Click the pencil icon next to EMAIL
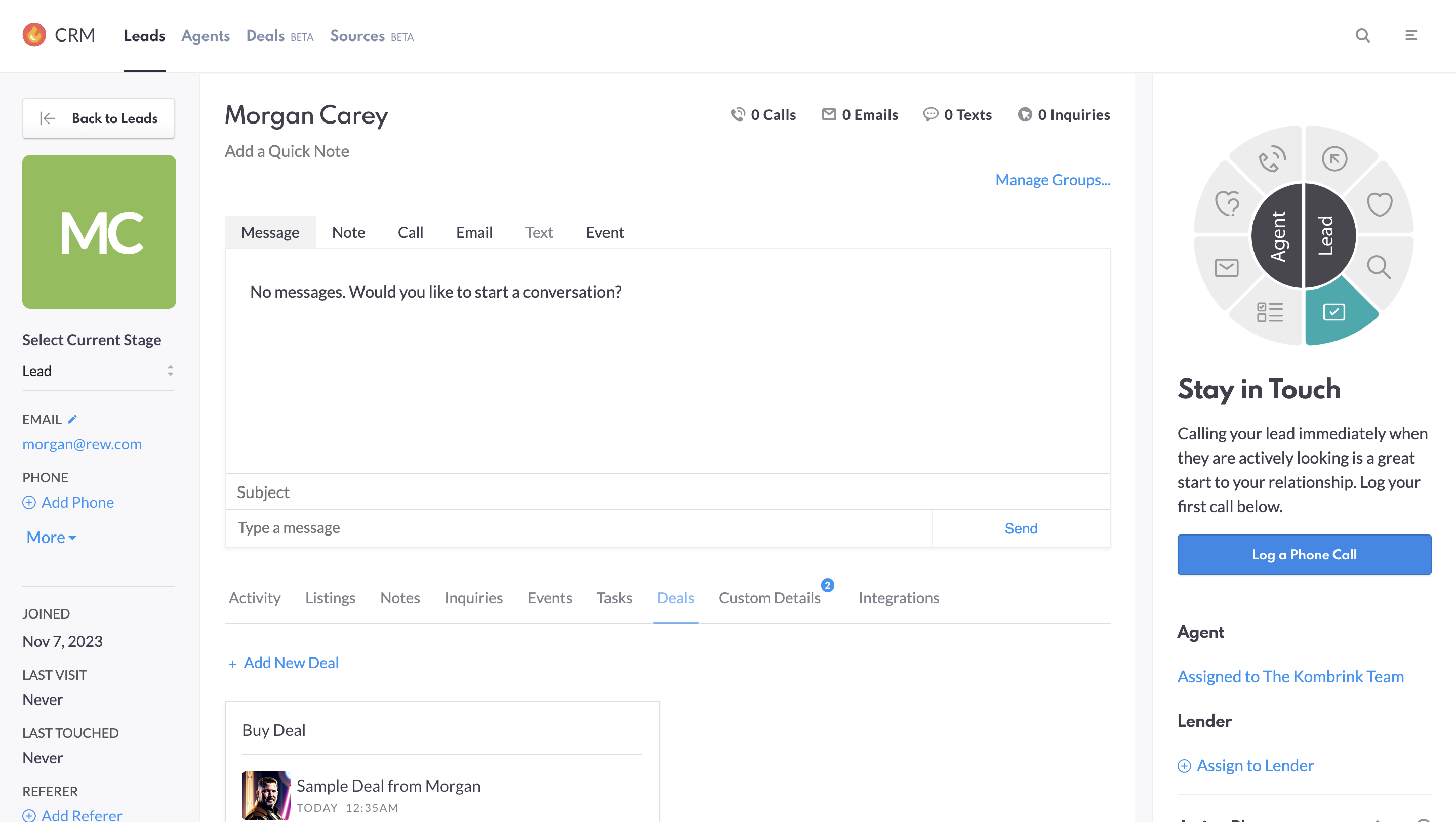1456x823 pixels. 72,419
